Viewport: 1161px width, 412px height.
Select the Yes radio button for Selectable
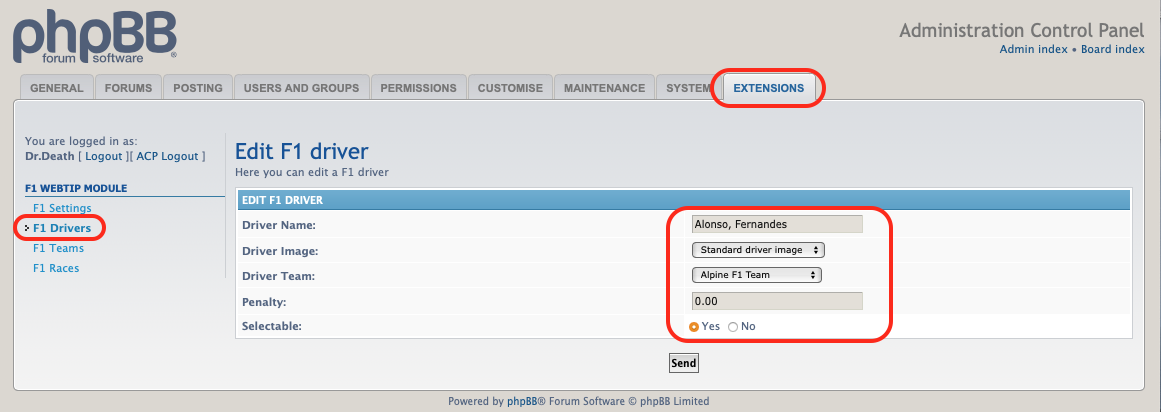[694, 327]
